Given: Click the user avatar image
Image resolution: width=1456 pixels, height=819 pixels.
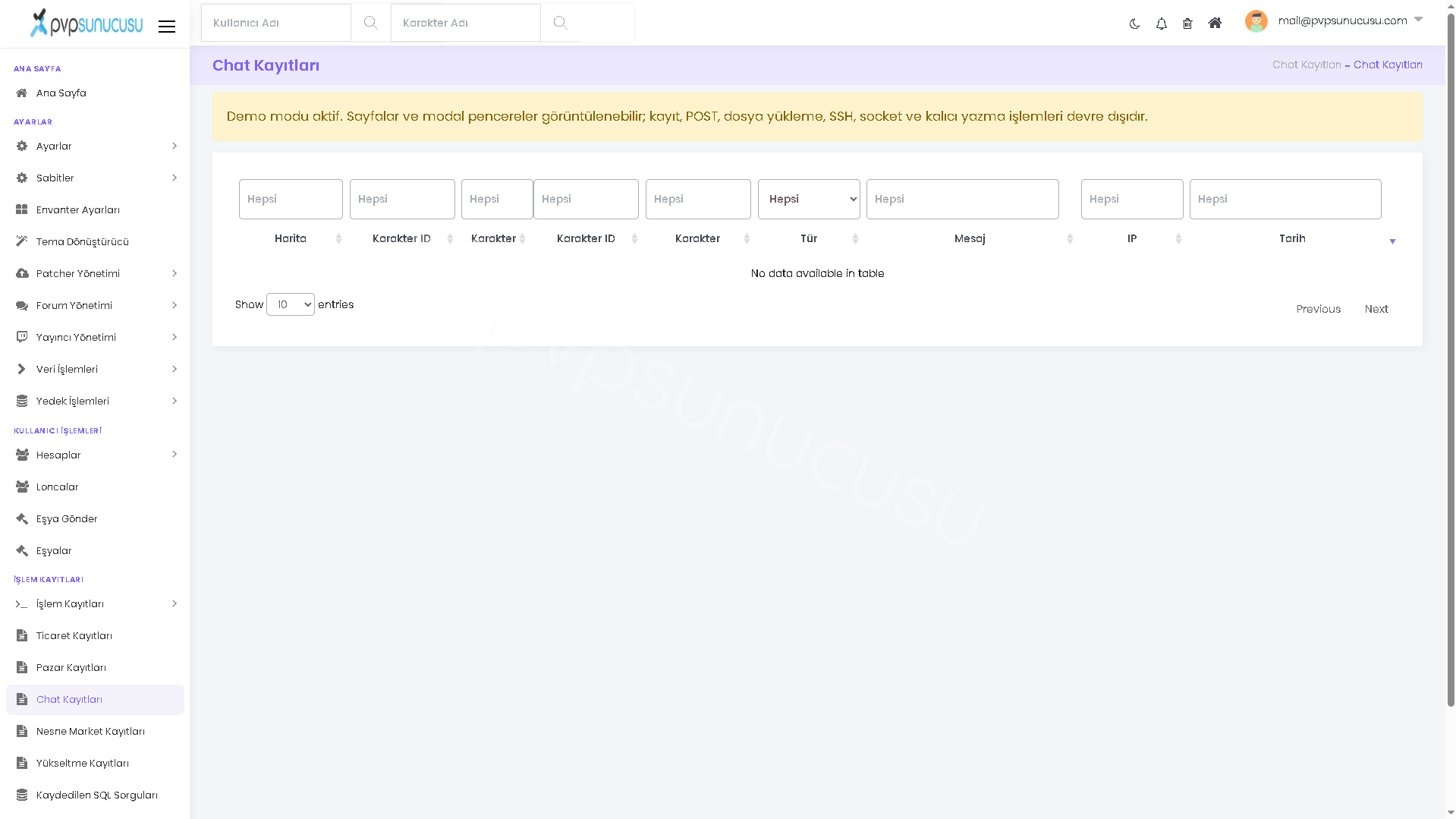Looking at the screenshot, I should [x=1256, y=21].
